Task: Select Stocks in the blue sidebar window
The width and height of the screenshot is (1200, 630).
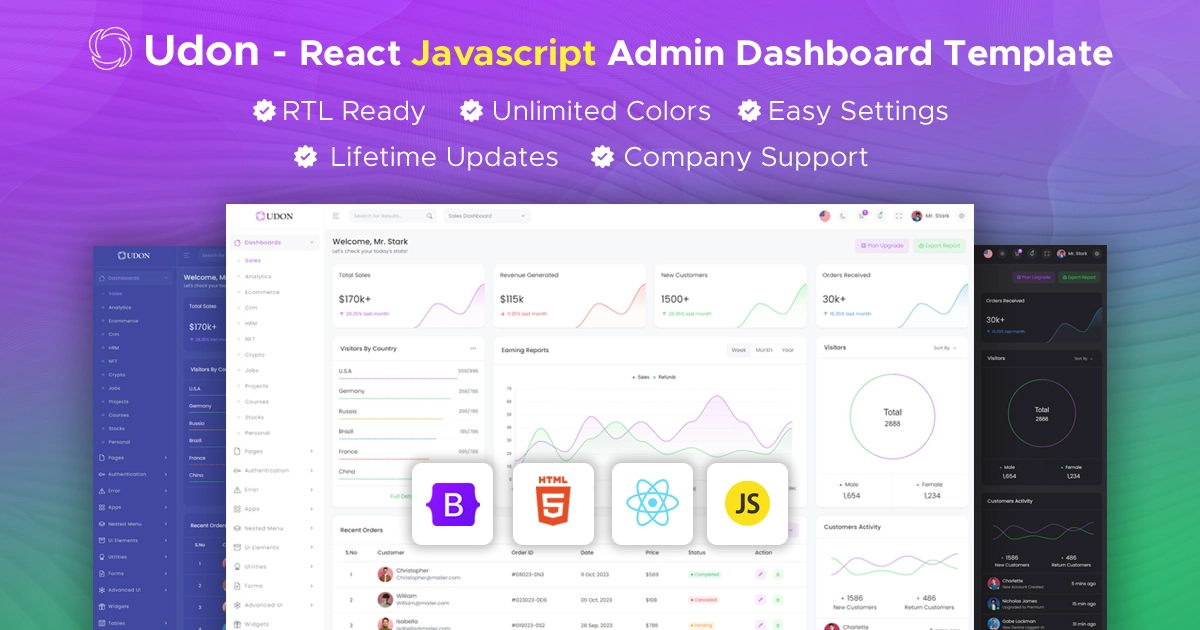Action: pos(116,428)
